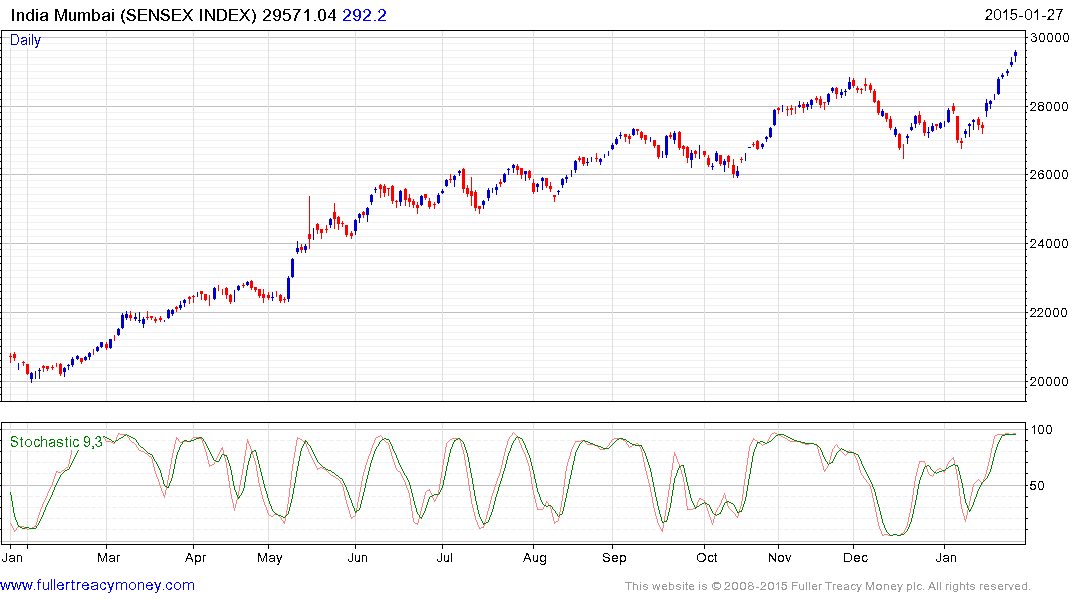Image resolution: width=1075 pixels, height=600 pixels.
Task: Click the tall-wick candle spike in mid-May
Action: (x=309, y=223)
